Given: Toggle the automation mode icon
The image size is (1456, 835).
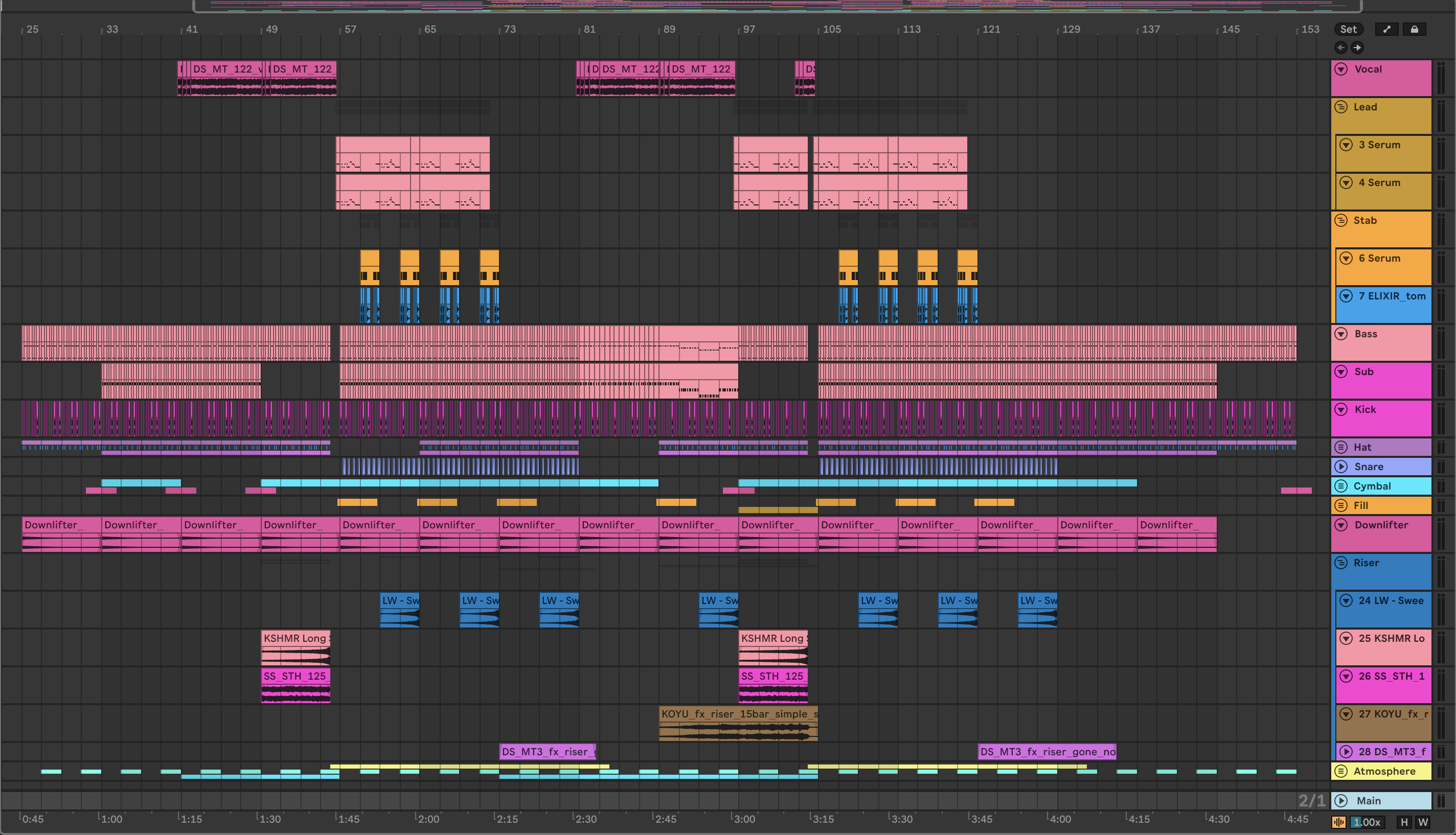Looking at the screenshot, I should (x=1386, y=29).
